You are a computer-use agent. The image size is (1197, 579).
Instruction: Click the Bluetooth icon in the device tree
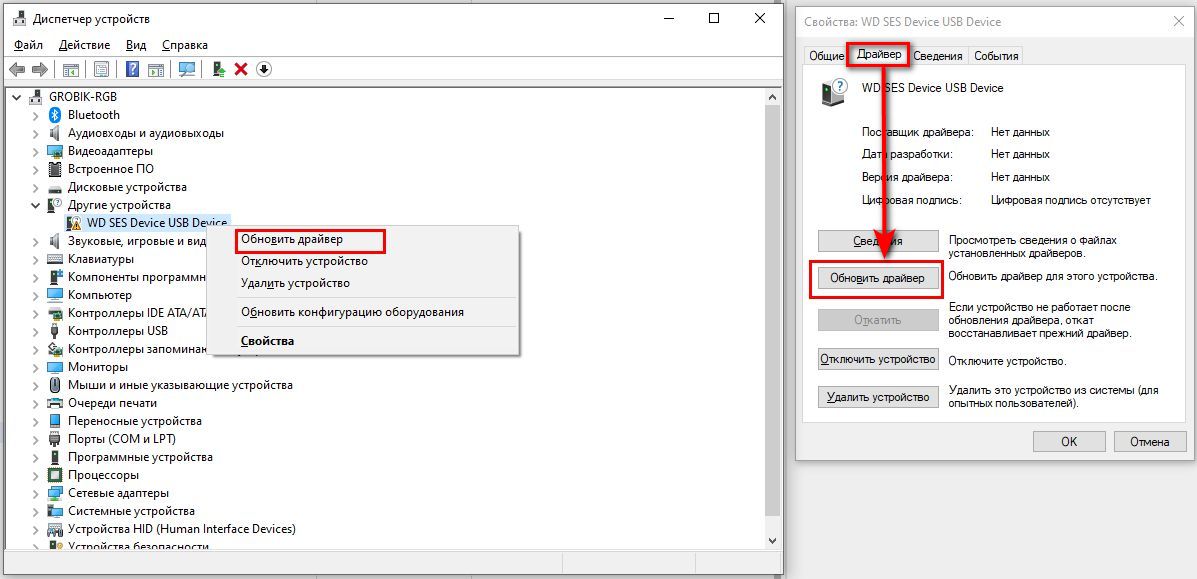click(56, 115)
